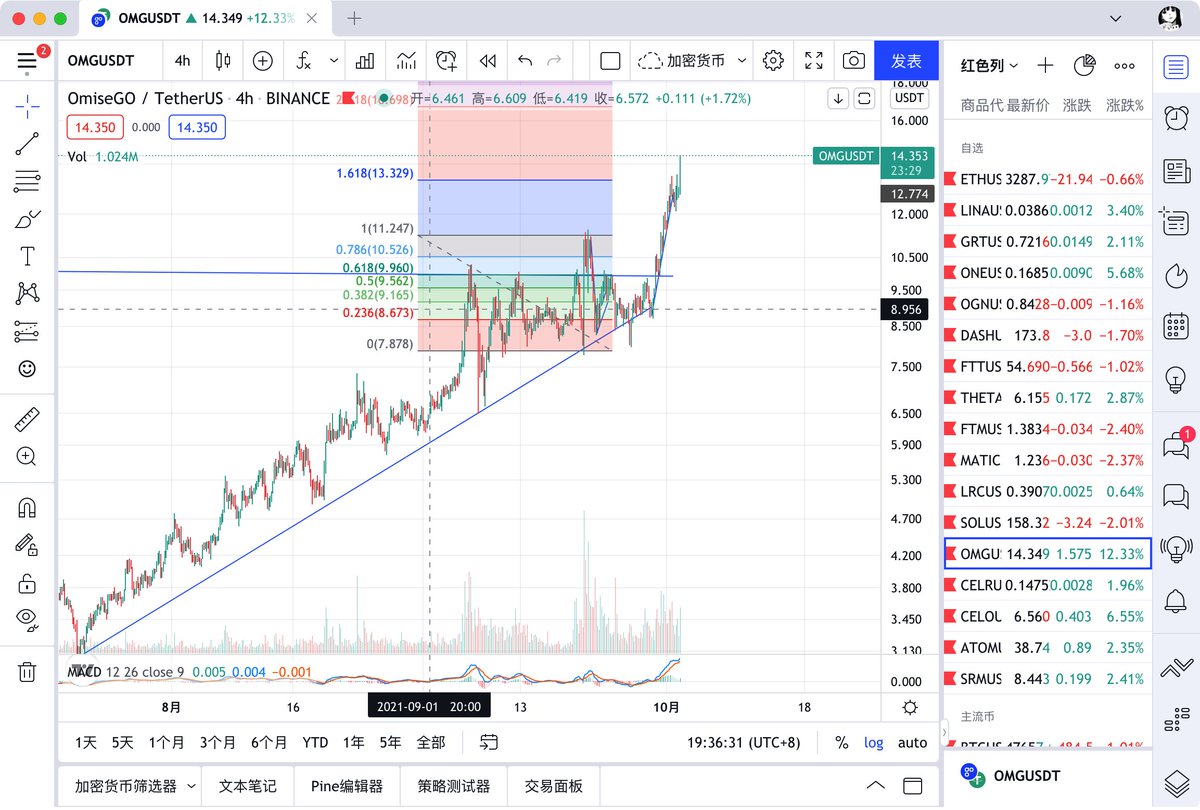Create an alert with the alarm clock
This screenshot has height=810, width=1200.
[447, 61]
